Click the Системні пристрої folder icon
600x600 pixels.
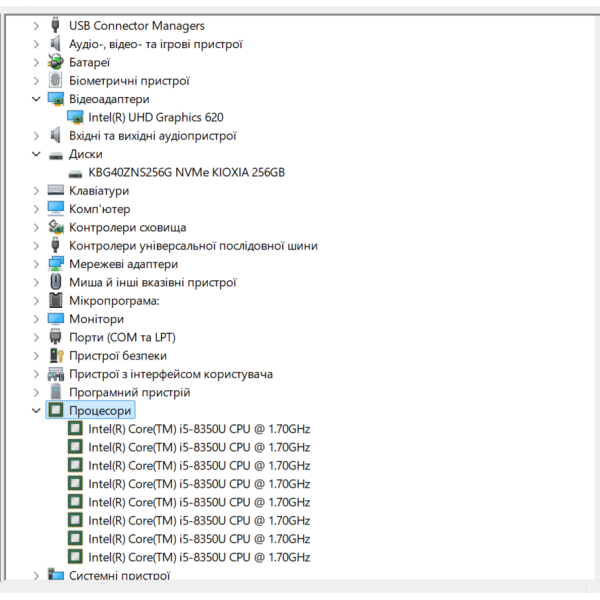55,574
